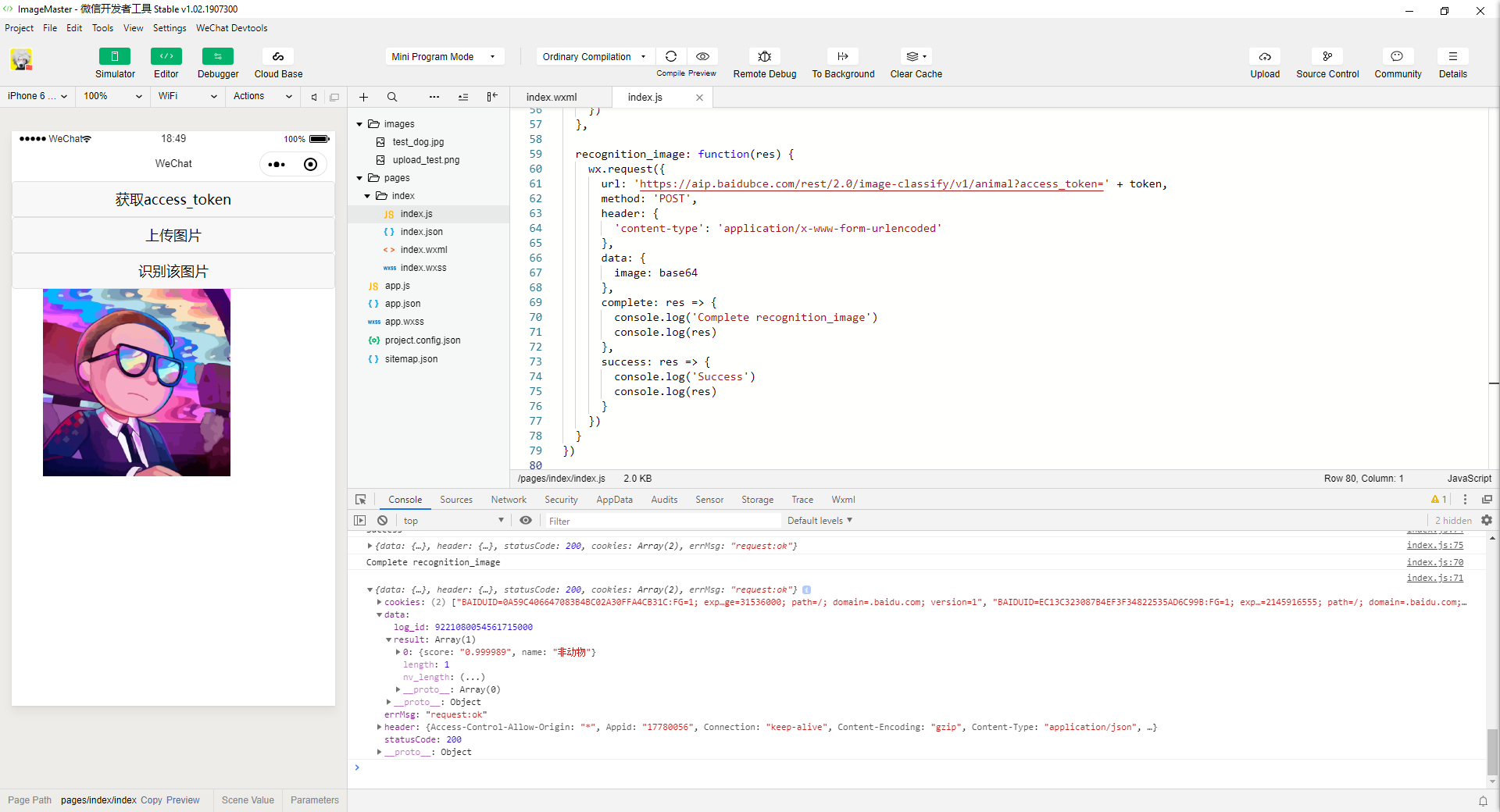Toggle the console sidebar icon

[x=359, y=520]
